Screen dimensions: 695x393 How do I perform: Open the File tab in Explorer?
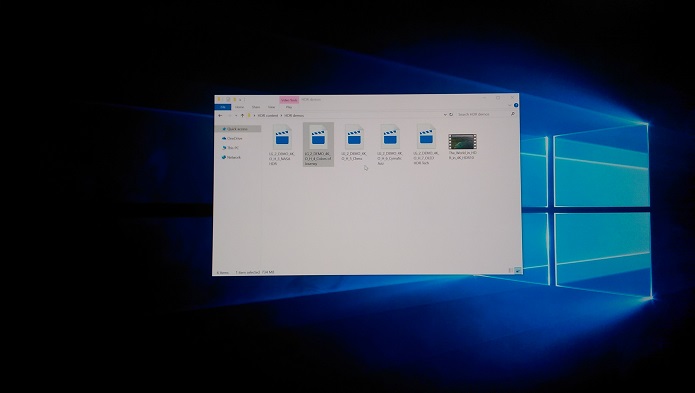(223, 107)
